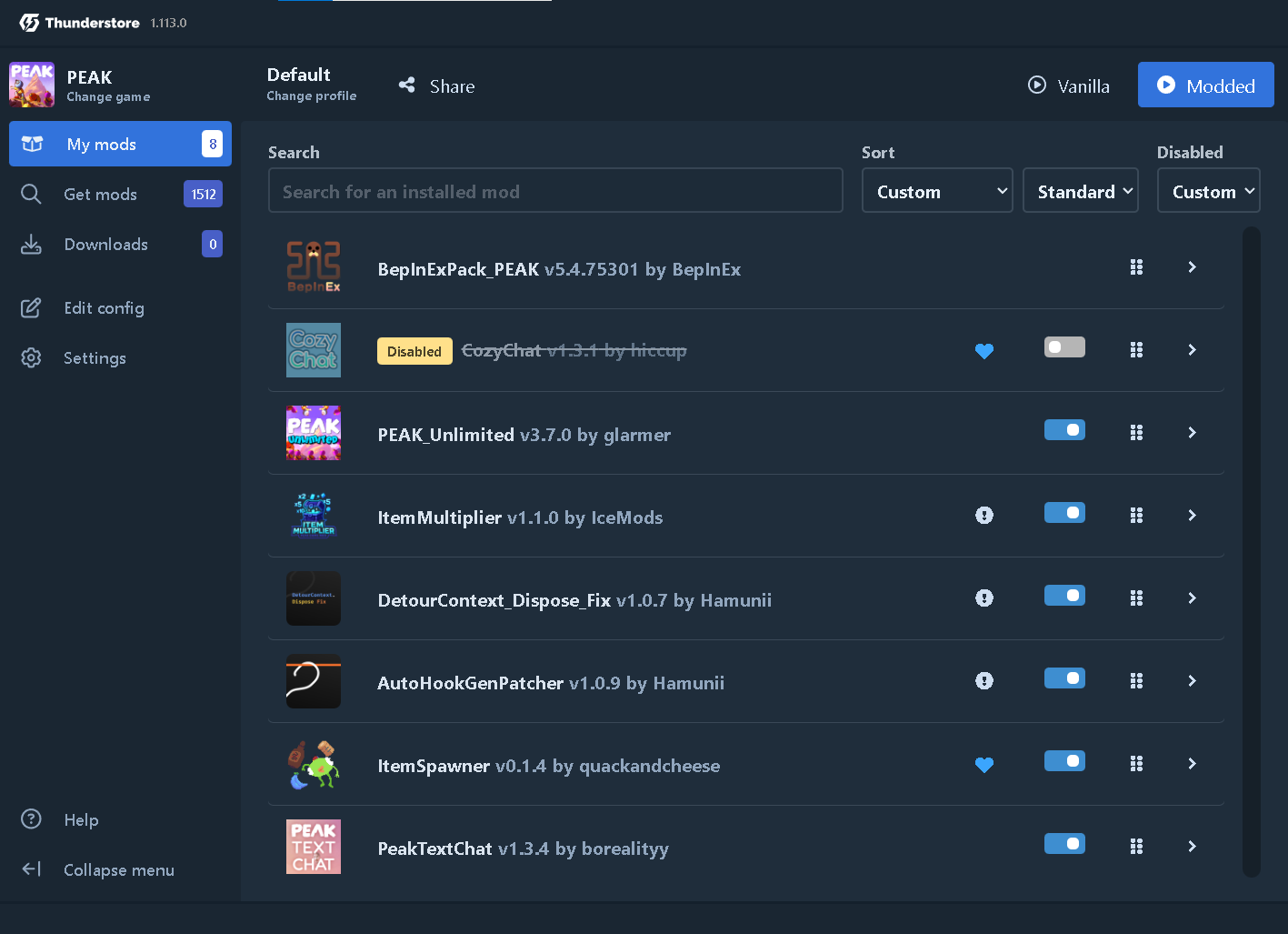Expand the CozyChat row chevron
This screenshot has width=1288, height=934.
pos(1192,350)
